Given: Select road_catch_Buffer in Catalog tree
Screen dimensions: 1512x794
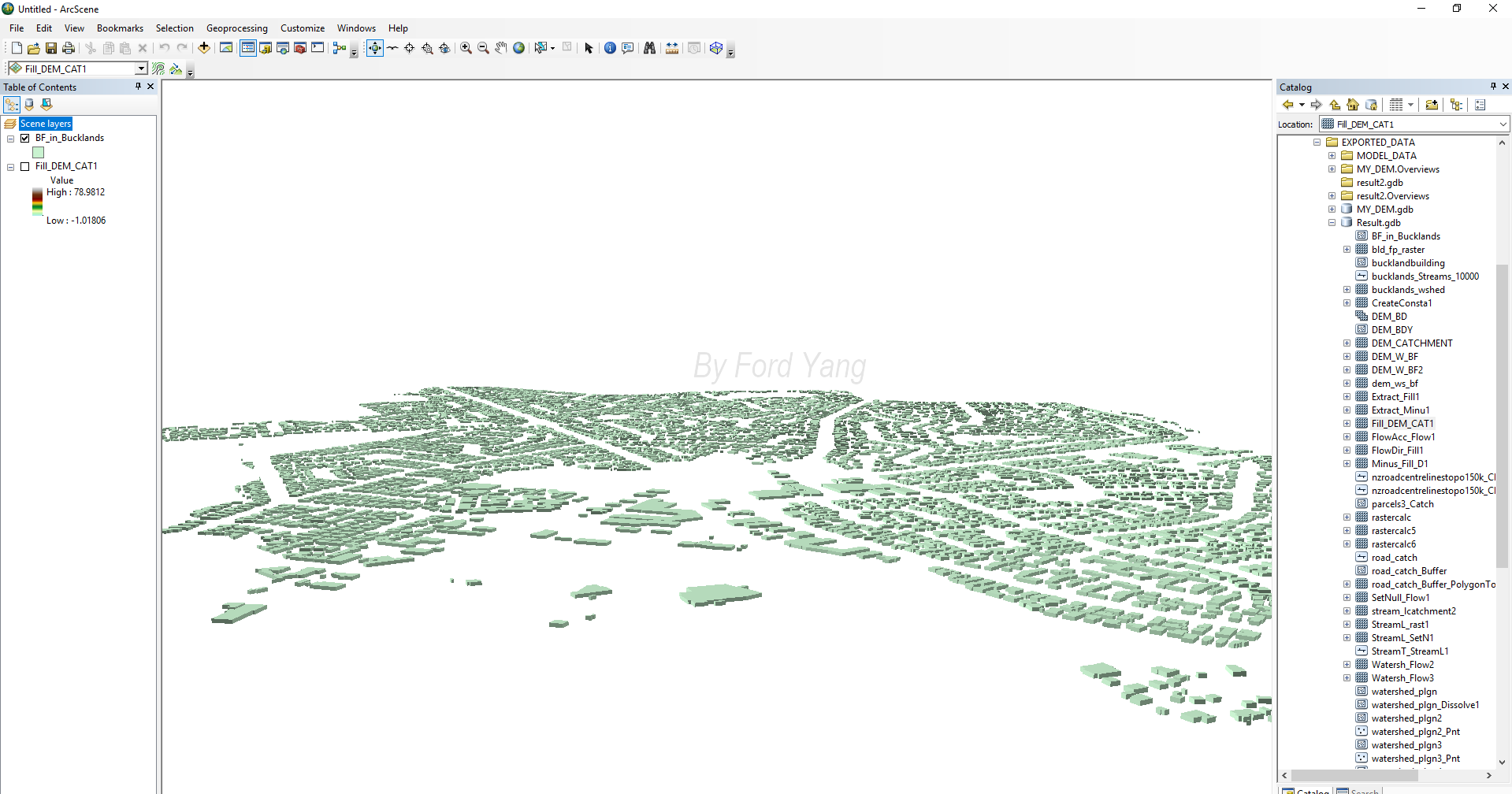Looking at the screenshot, I should 1409,571.
